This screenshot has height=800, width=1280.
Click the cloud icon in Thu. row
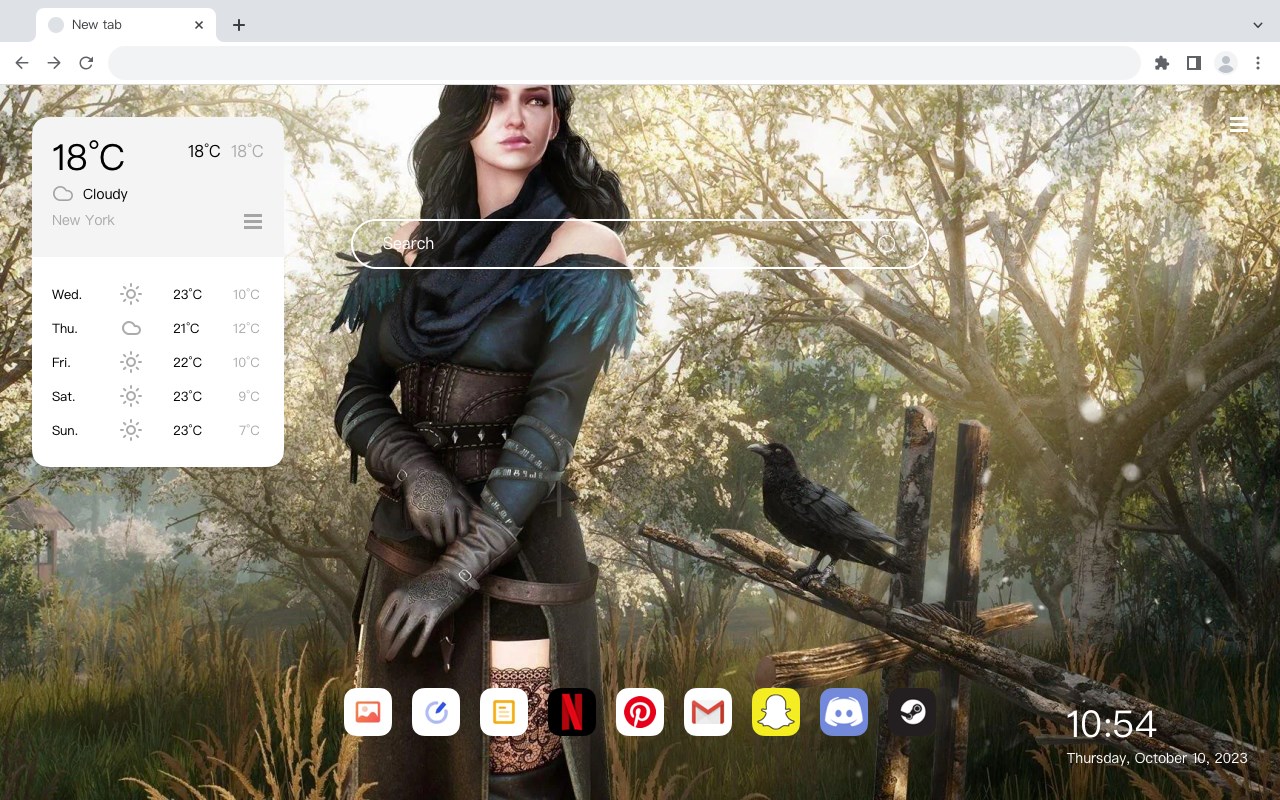[x=131, y=328]
